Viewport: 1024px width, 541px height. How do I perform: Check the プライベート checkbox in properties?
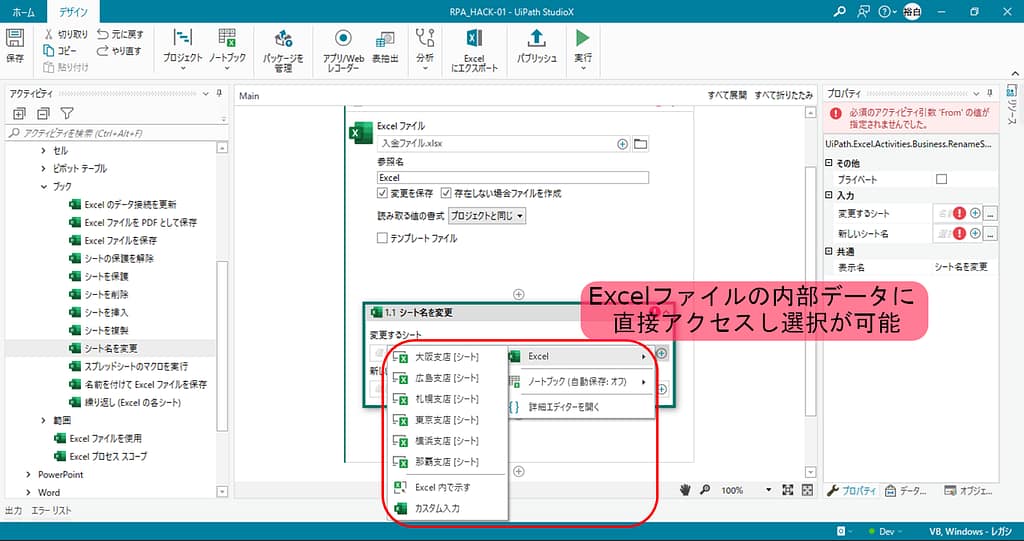[x=940, y=179]
